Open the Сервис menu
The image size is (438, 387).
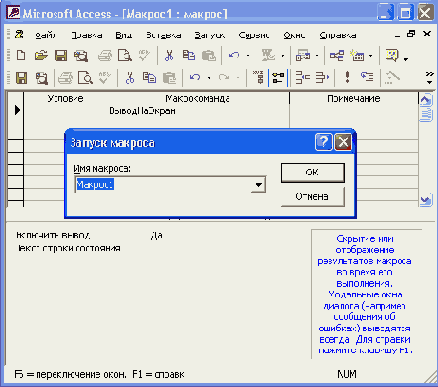[254, 35]
